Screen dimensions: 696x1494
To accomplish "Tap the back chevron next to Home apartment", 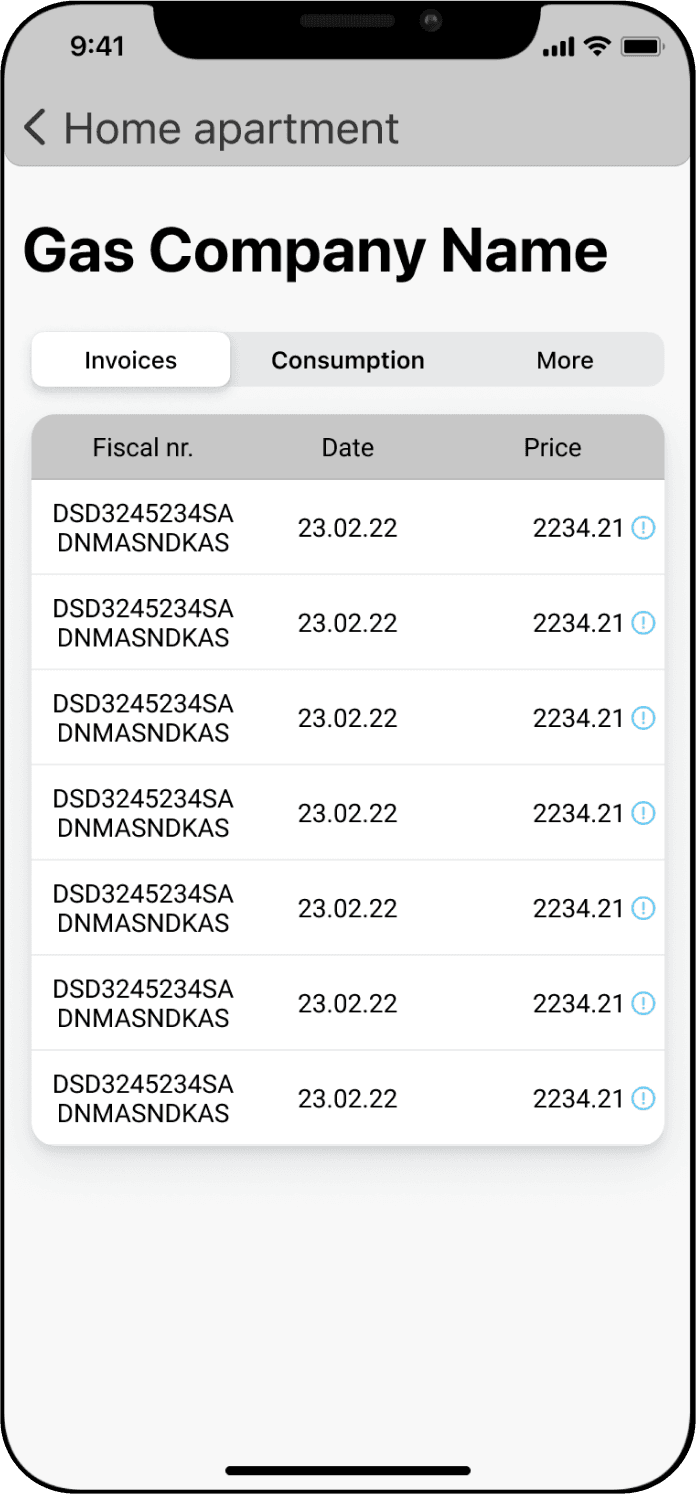I will (35, 128).
